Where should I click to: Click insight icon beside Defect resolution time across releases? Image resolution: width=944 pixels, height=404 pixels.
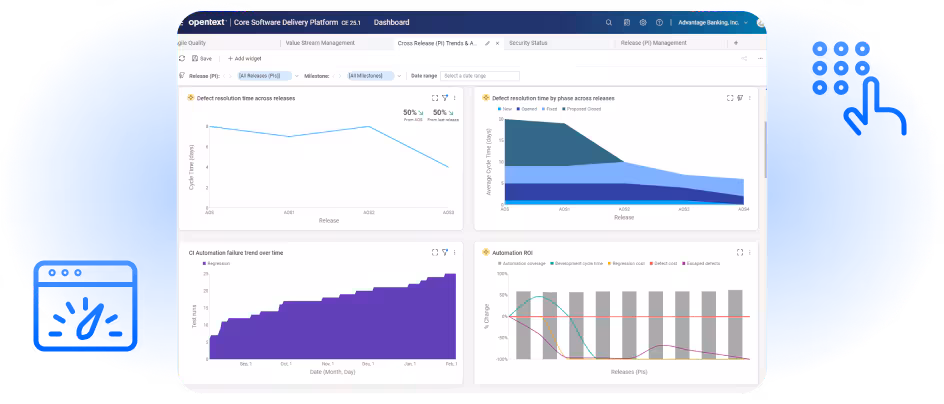click(191, 98)
